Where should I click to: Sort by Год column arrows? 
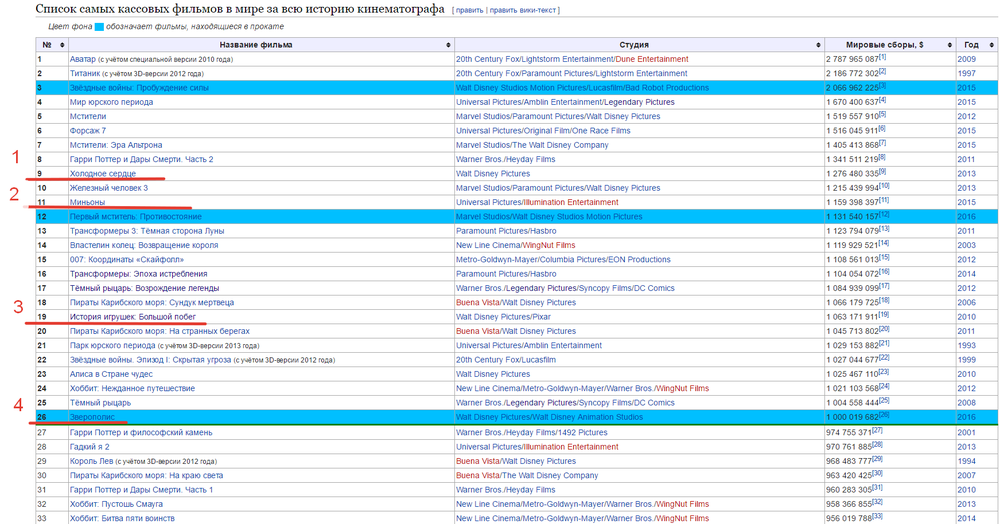pyautogui.click(x=992, y=45)
